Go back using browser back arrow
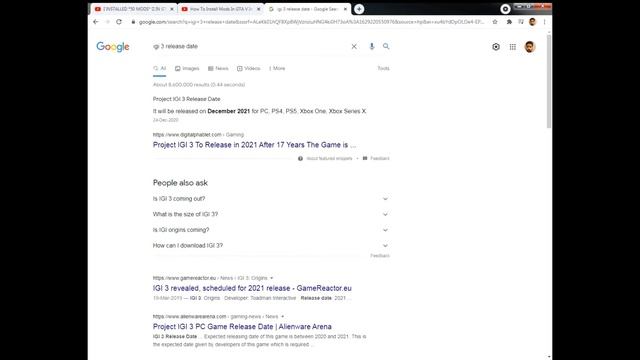 (x=96, y=22)
